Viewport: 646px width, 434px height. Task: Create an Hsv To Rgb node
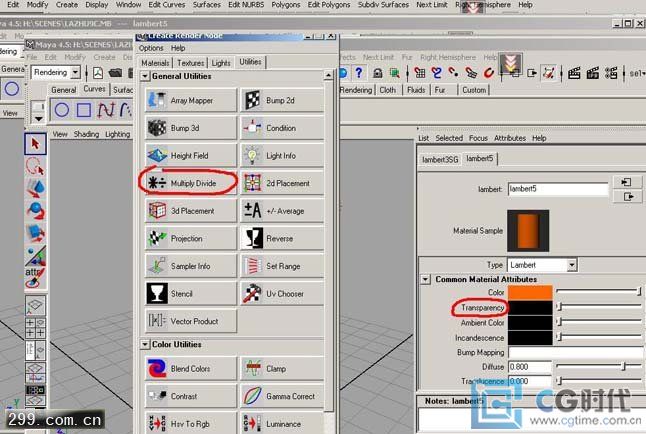pos(191,423)
